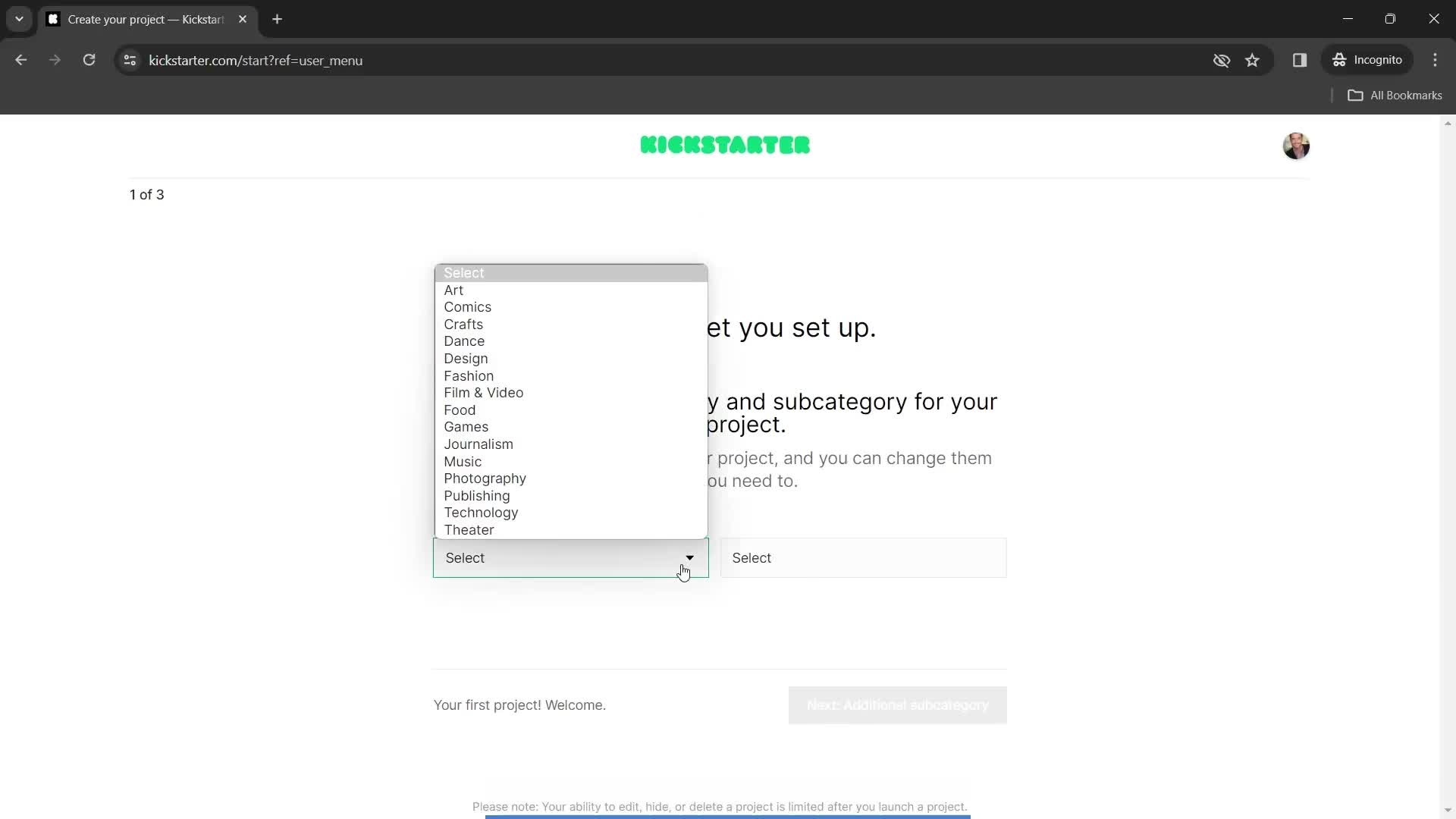Select 'Technology' from the category list
This screenshot has height=819, width=1456.
pyautogui.click(x=481, y=512)
